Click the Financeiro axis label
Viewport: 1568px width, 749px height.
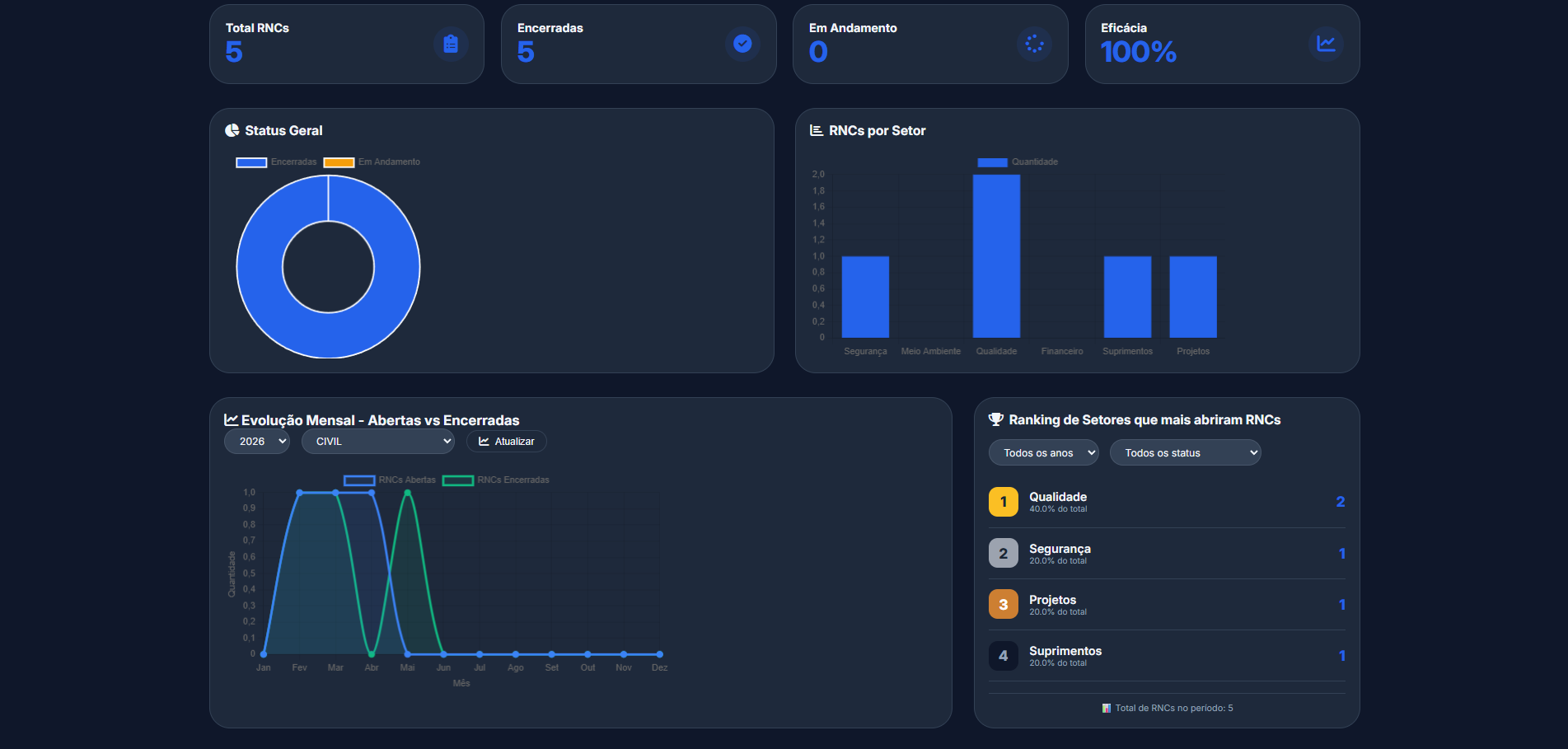tap(1062, 351)
